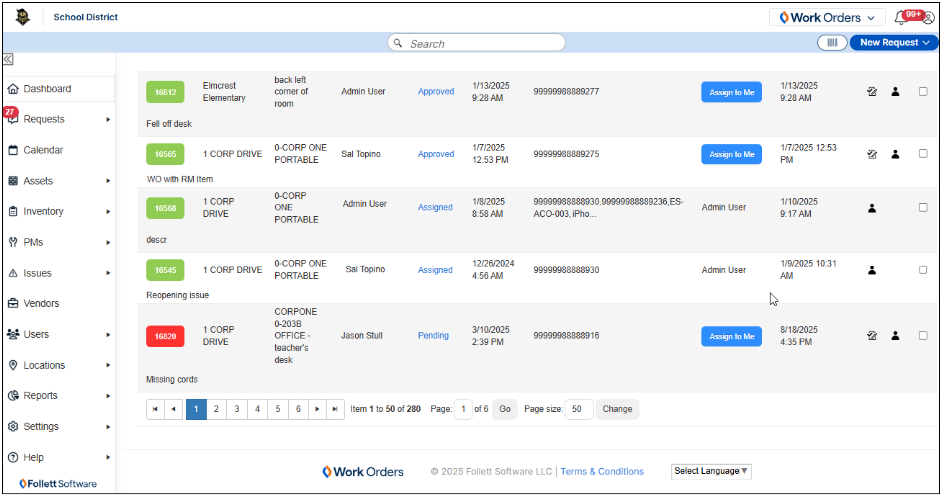Click the PMs wrench icon
The image size is (942, 495).
click(13, 242)
